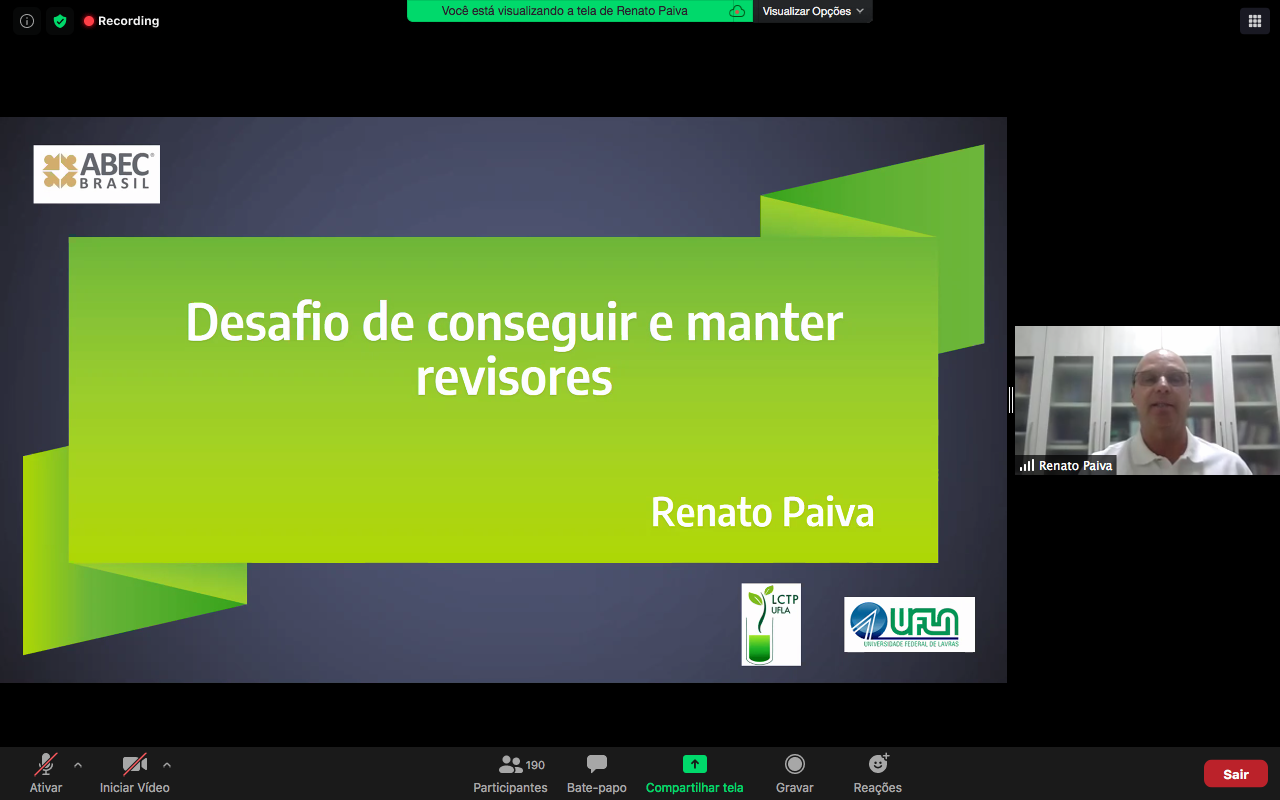Click the green screen-sharing notification banner

565,11
